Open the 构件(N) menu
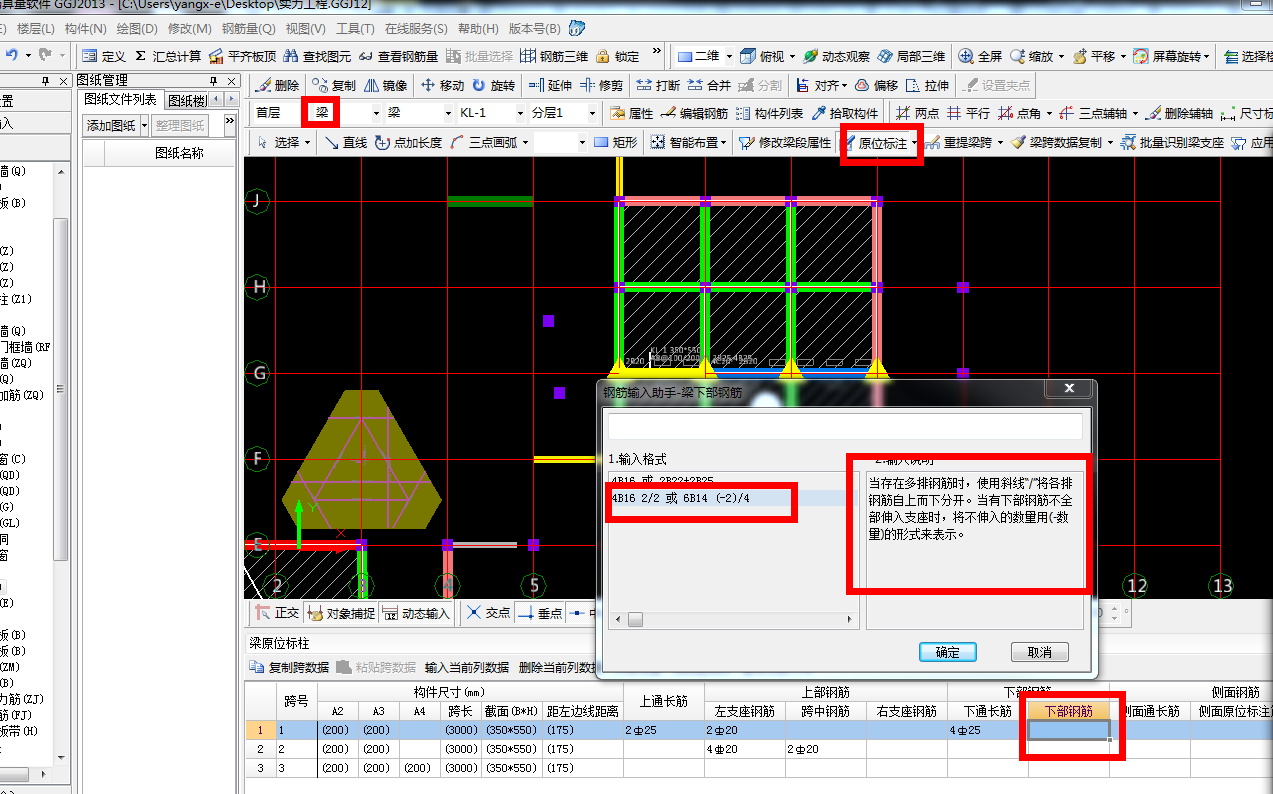 click(86, 29)
